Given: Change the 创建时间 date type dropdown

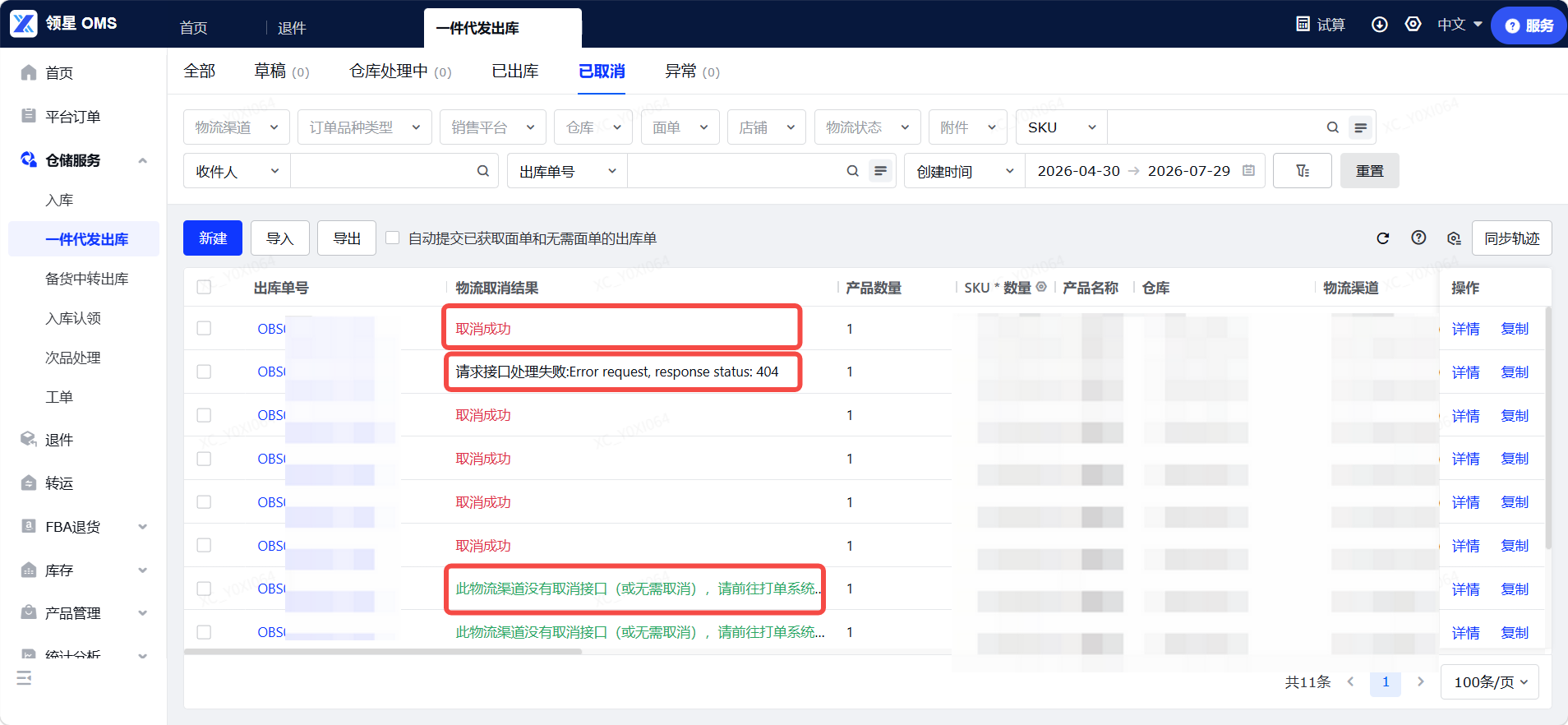Looking at the screenshot, I should coord(965,171).
